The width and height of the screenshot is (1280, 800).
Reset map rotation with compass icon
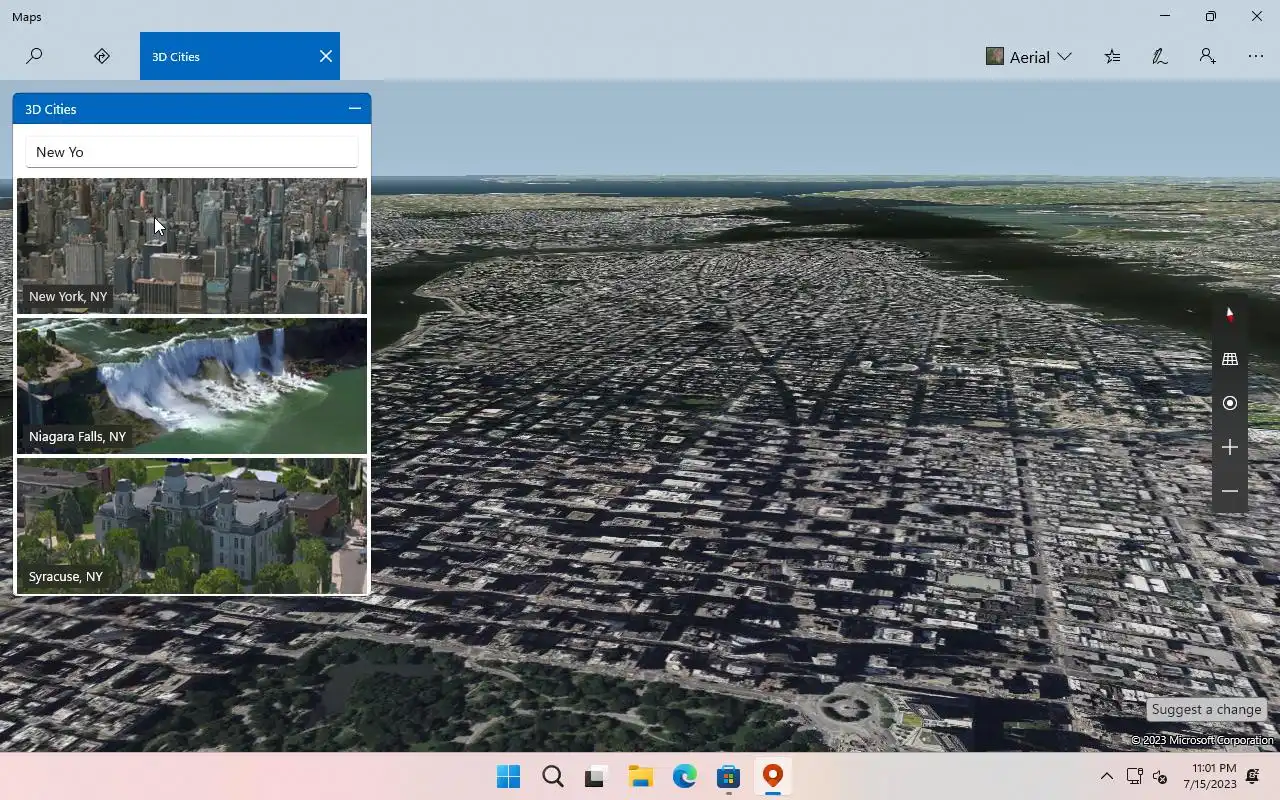[1230, 315]
